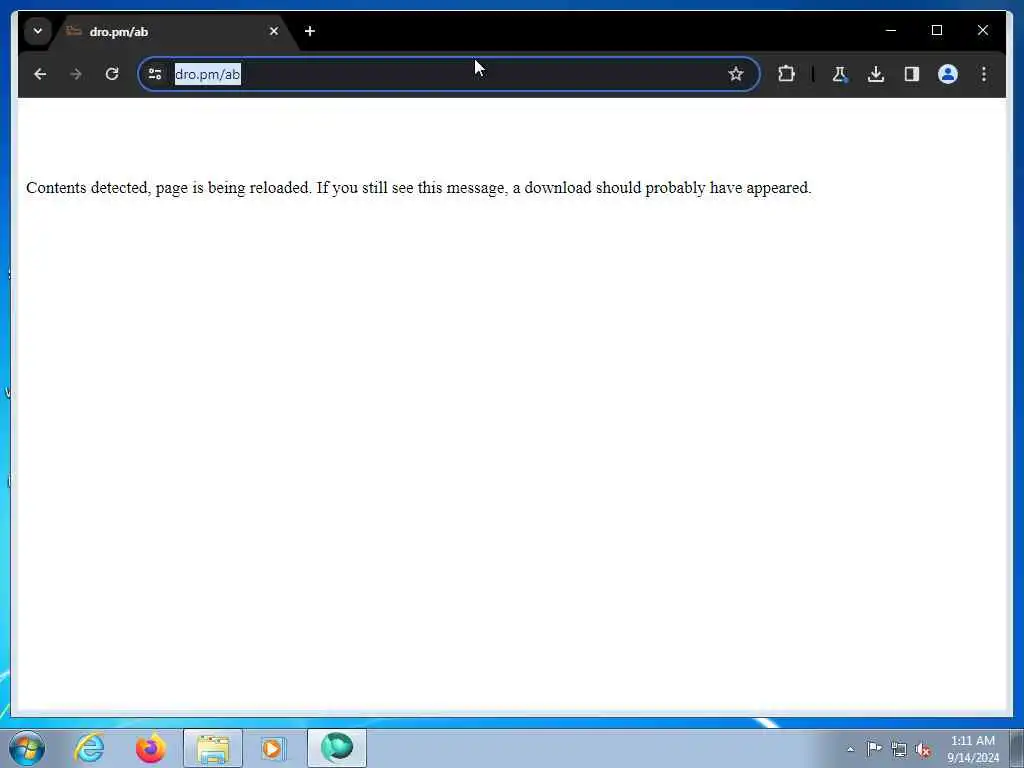The width and height of the screenshot is (1024, 768).
Task: Bookmark this tab with the star icon
Action: pyautogui.click(x=736, y=74)
